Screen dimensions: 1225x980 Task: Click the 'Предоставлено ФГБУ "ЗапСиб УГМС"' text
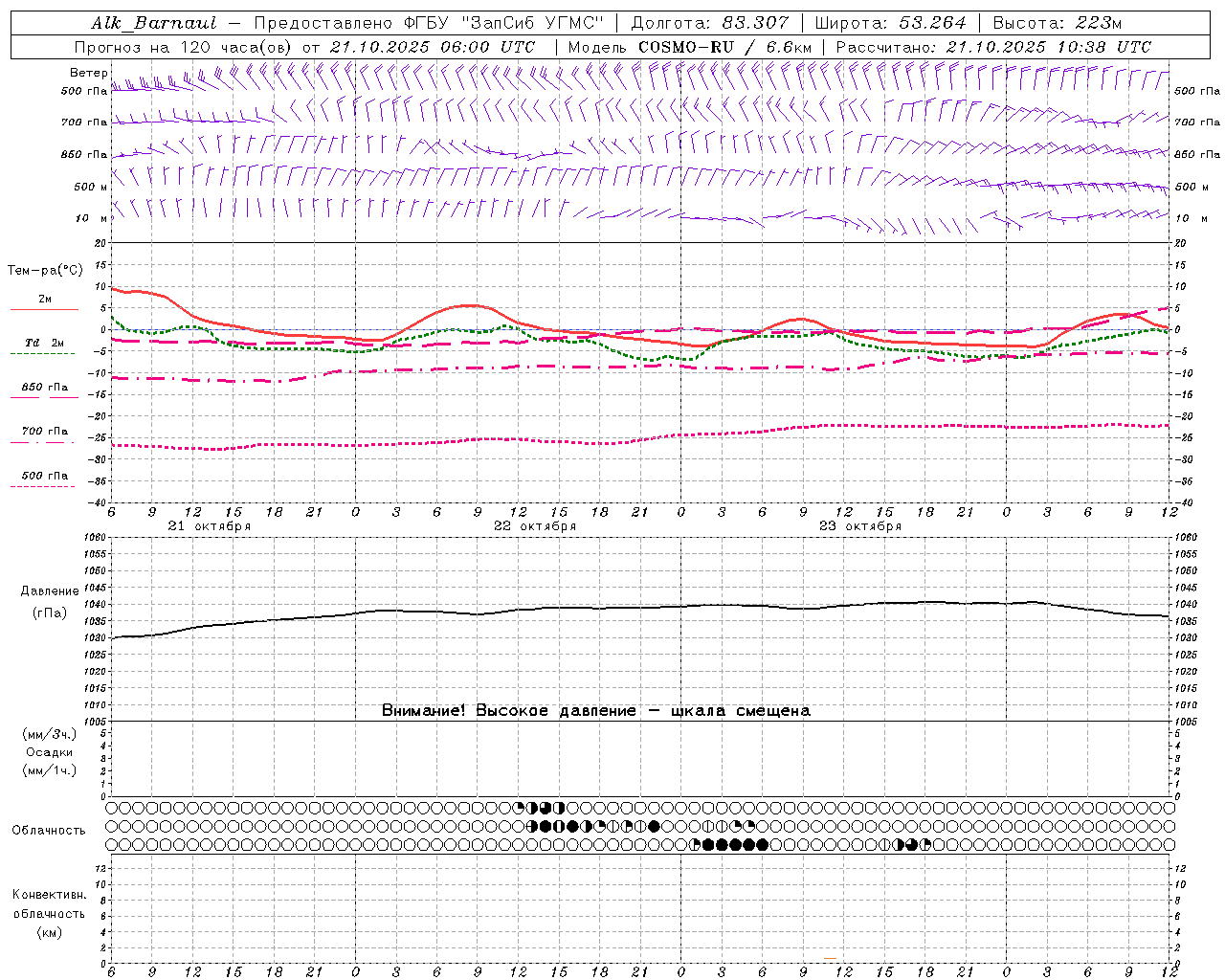point(431,23)
